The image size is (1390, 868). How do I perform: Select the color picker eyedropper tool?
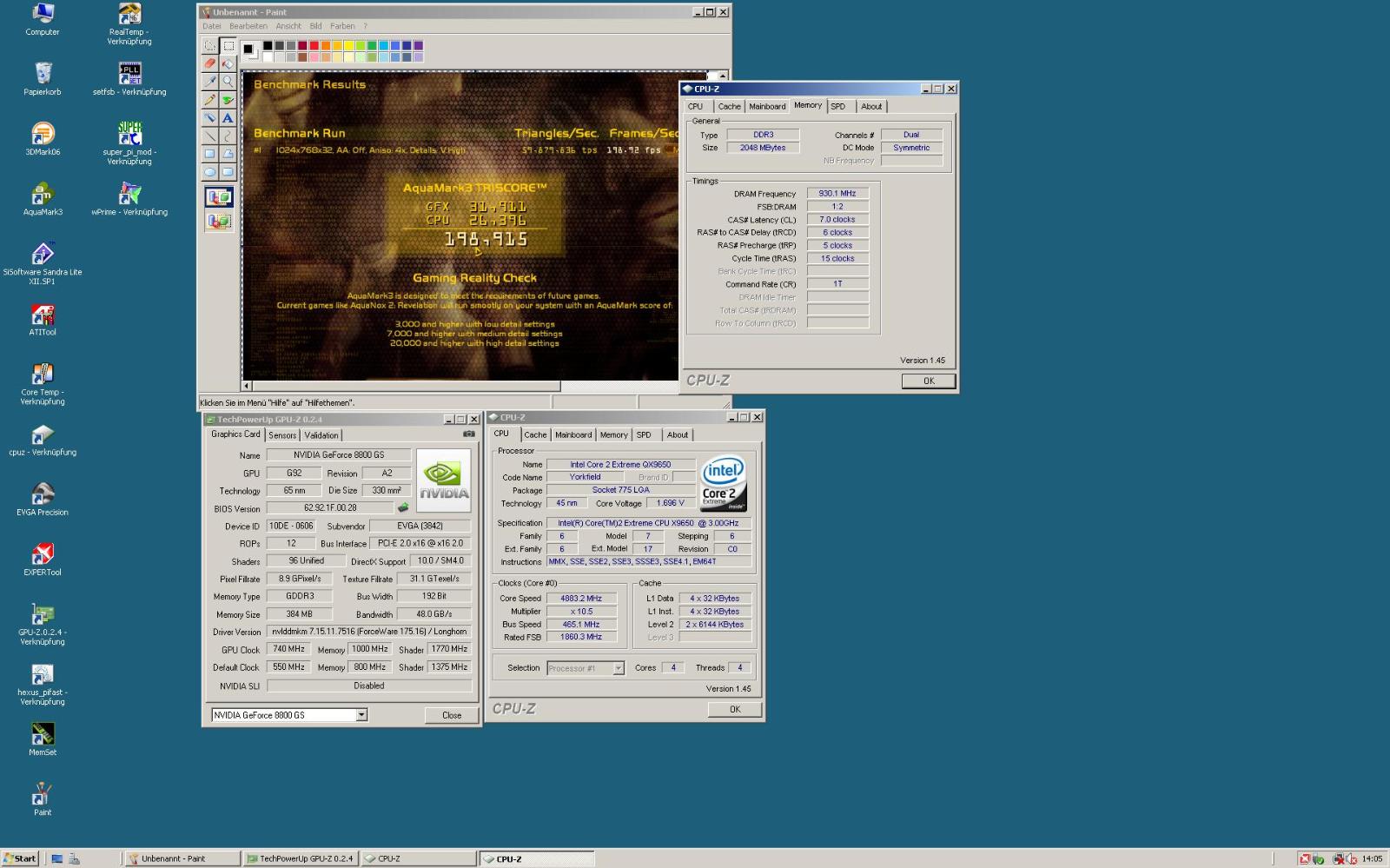pos(209,81)
